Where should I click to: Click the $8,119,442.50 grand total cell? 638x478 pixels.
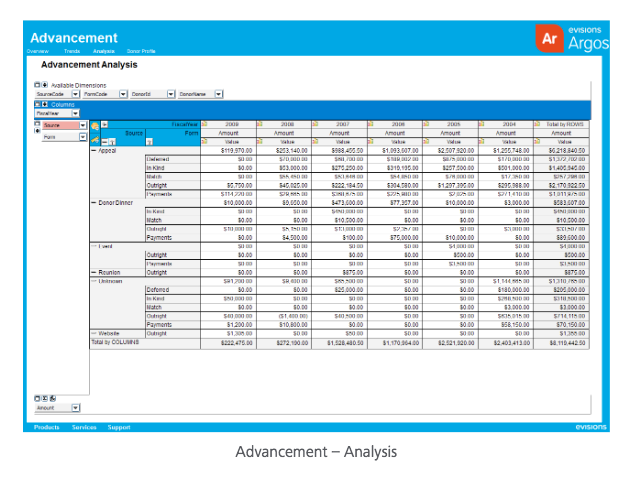[x=562, y=343]
